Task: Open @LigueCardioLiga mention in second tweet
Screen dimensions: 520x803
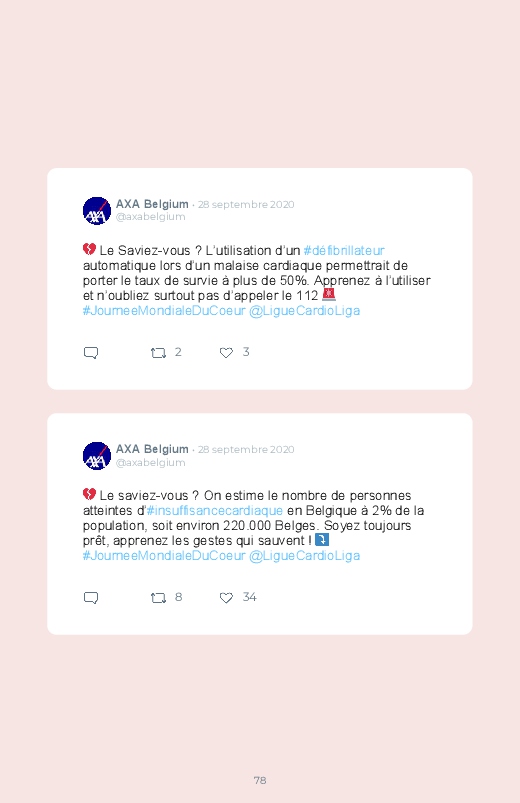Action: click(304, 556)
